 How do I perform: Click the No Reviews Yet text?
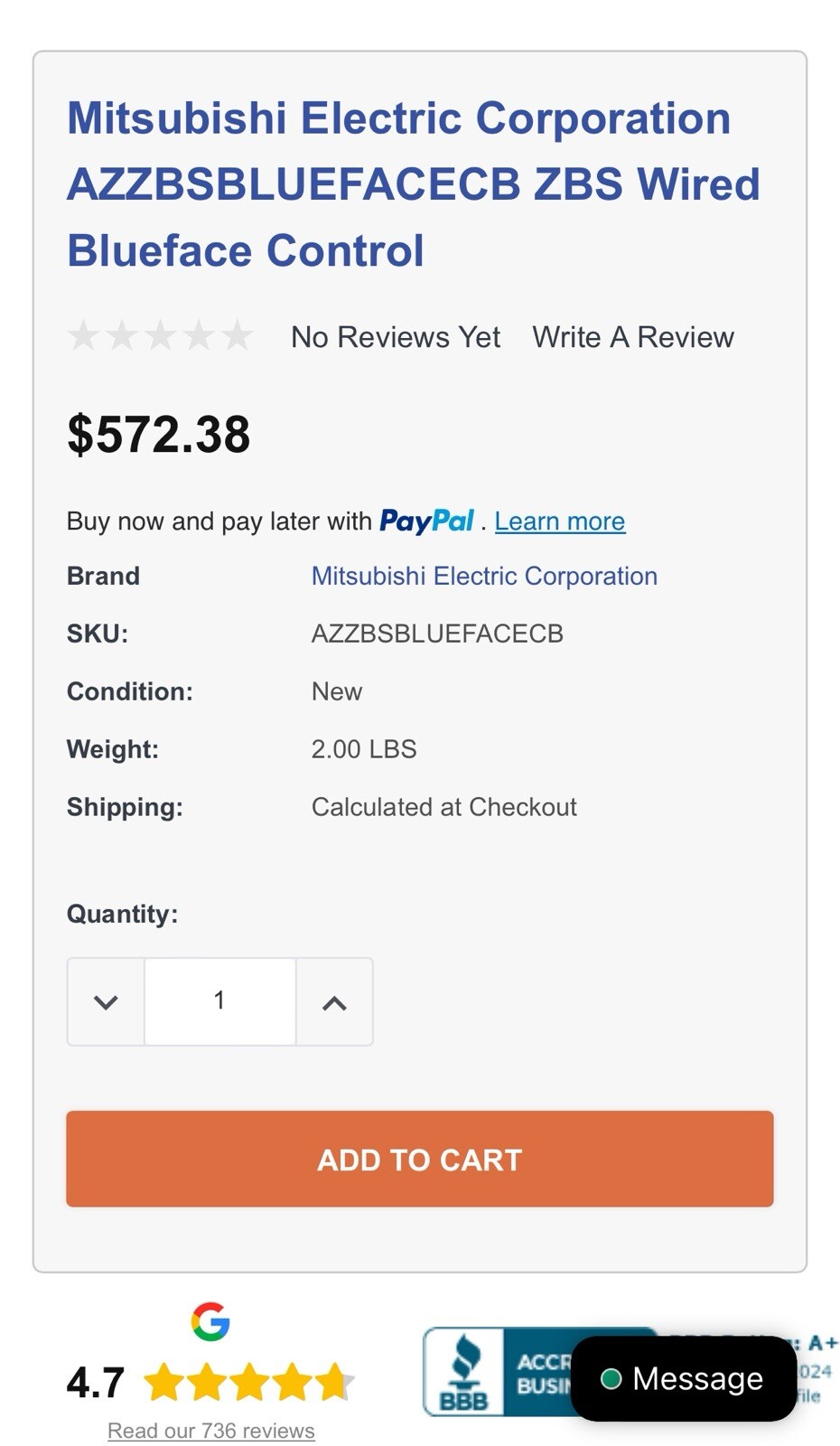396,337
